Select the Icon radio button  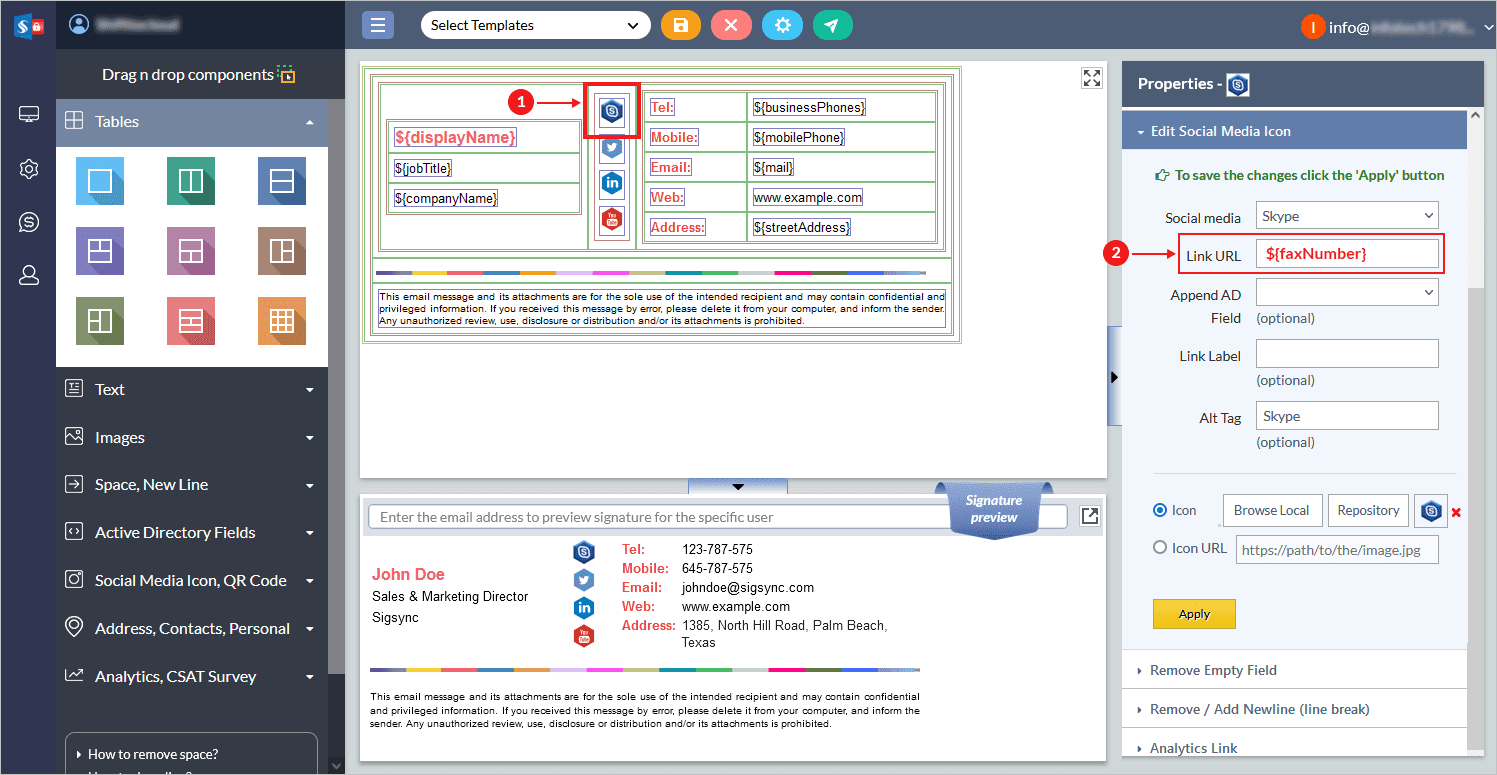click(x=1160, y=510)
